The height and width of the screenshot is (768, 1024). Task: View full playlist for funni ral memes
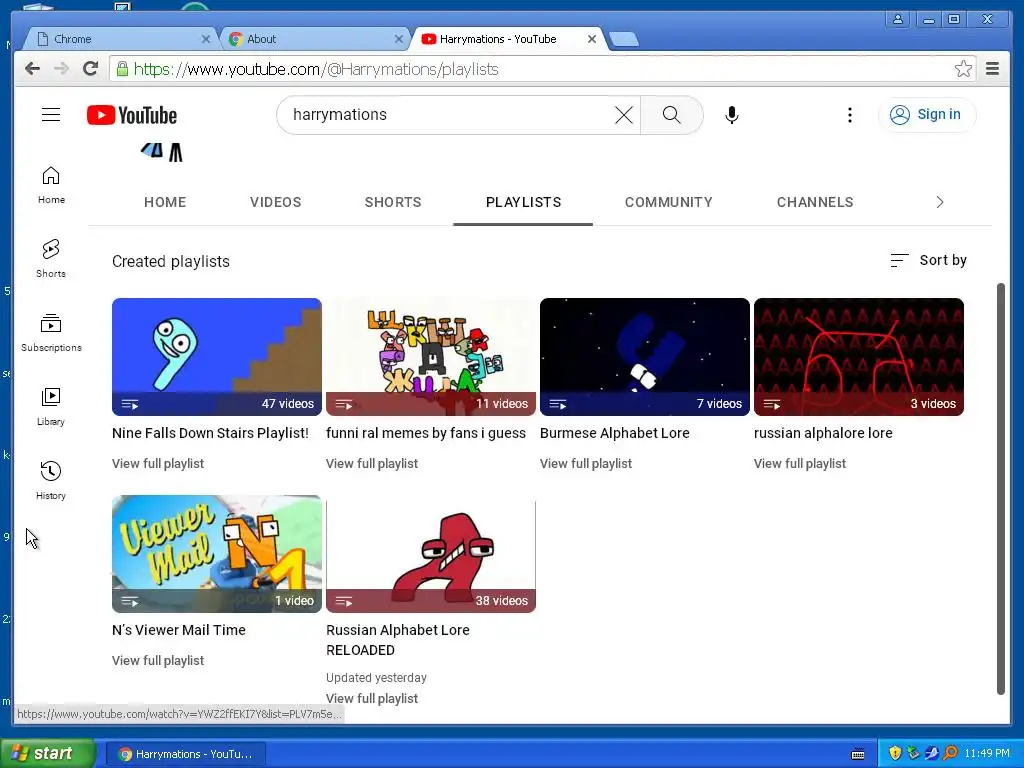coord(372,464)
